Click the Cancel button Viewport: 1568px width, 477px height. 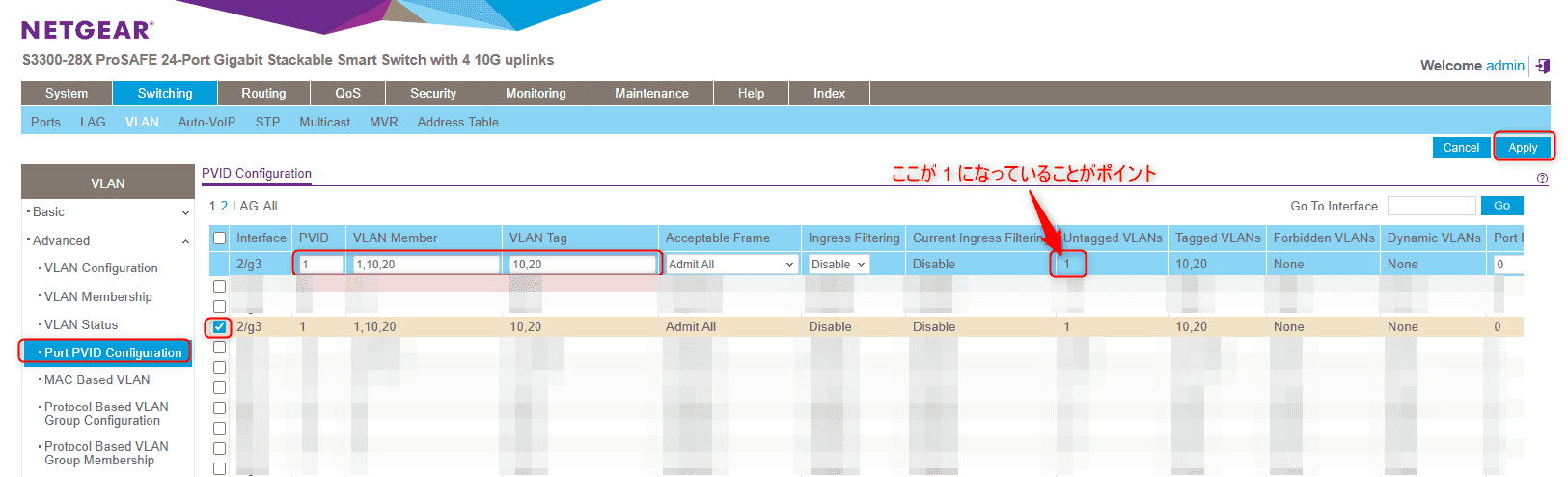(1461, 148)
